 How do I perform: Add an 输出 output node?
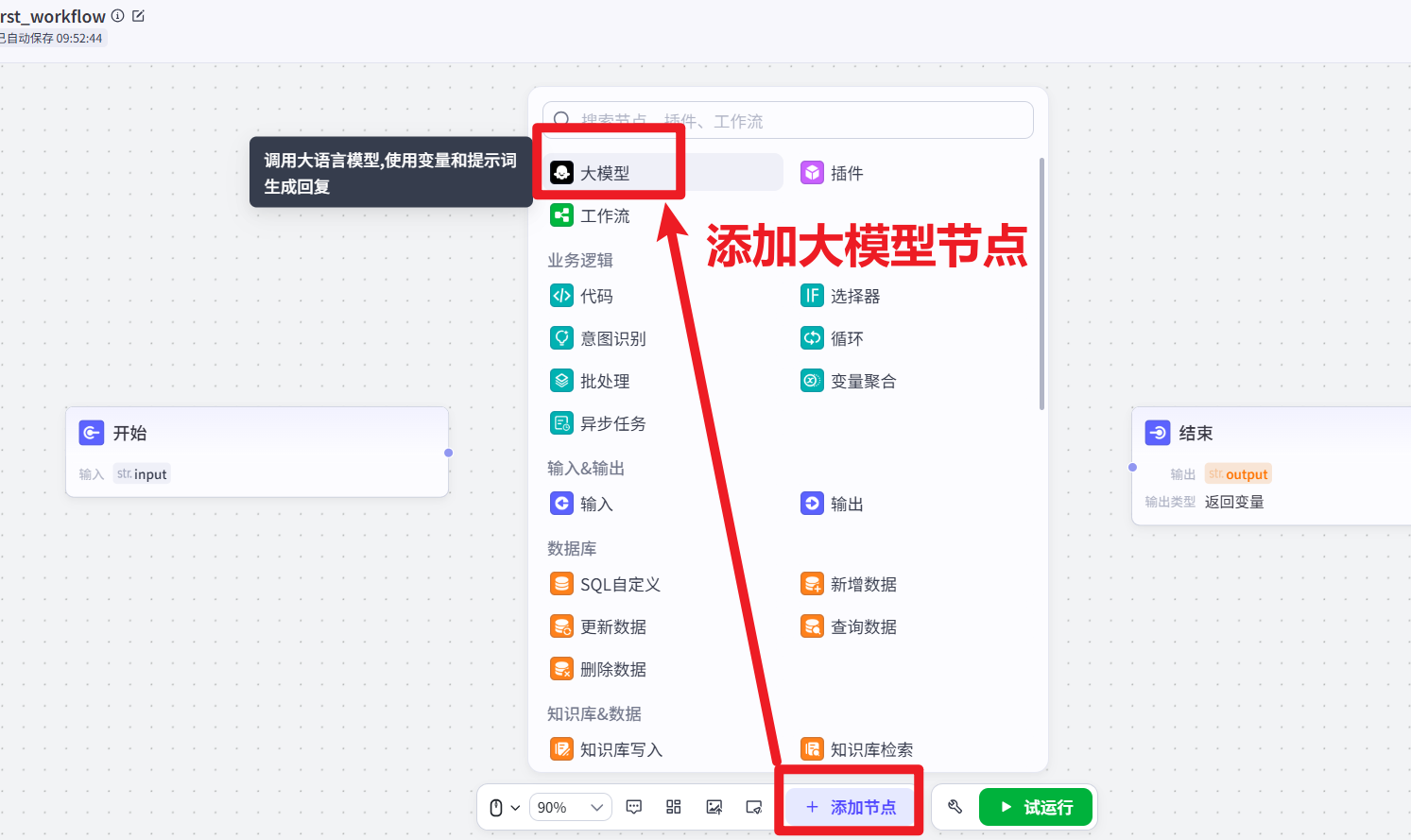[x=832, y=504]
